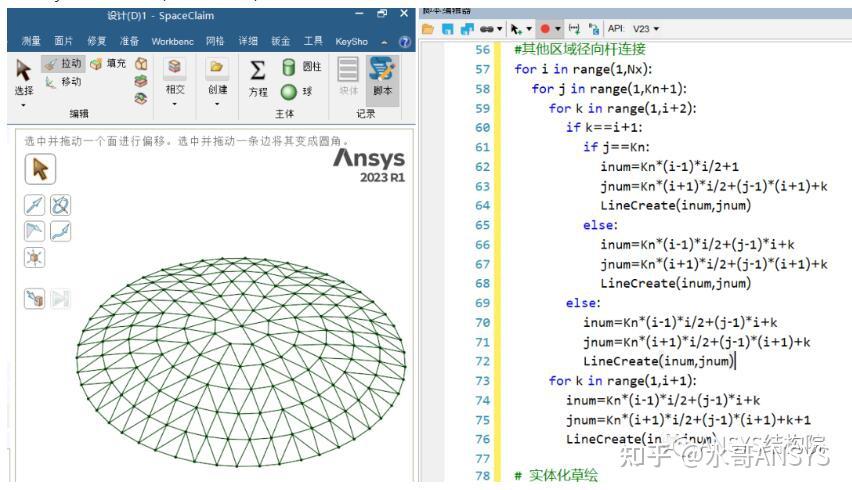The height and width of the screenshot is (490, 852).
Task: Click line 57 'for i in range(1,Nx):'
Action: [x=583, y=69]
